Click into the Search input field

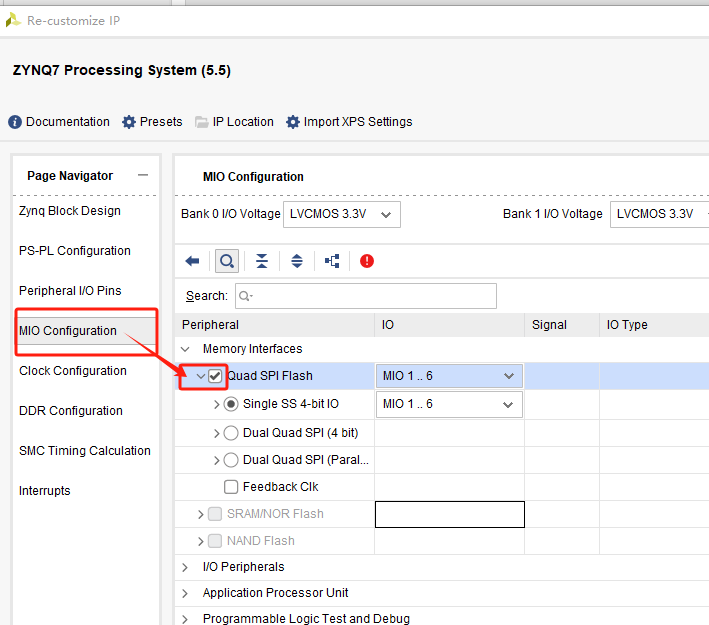(366, 296)
